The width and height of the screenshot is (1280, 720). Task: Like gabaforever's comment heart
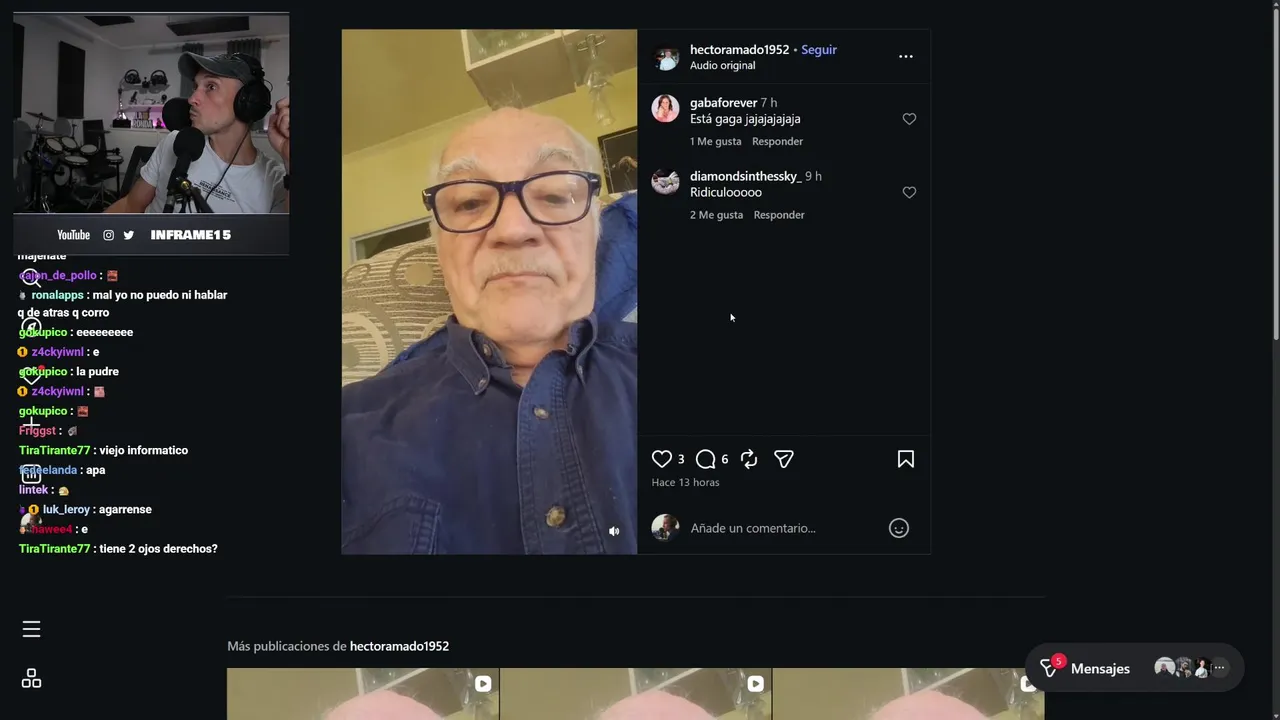point(909,119)
